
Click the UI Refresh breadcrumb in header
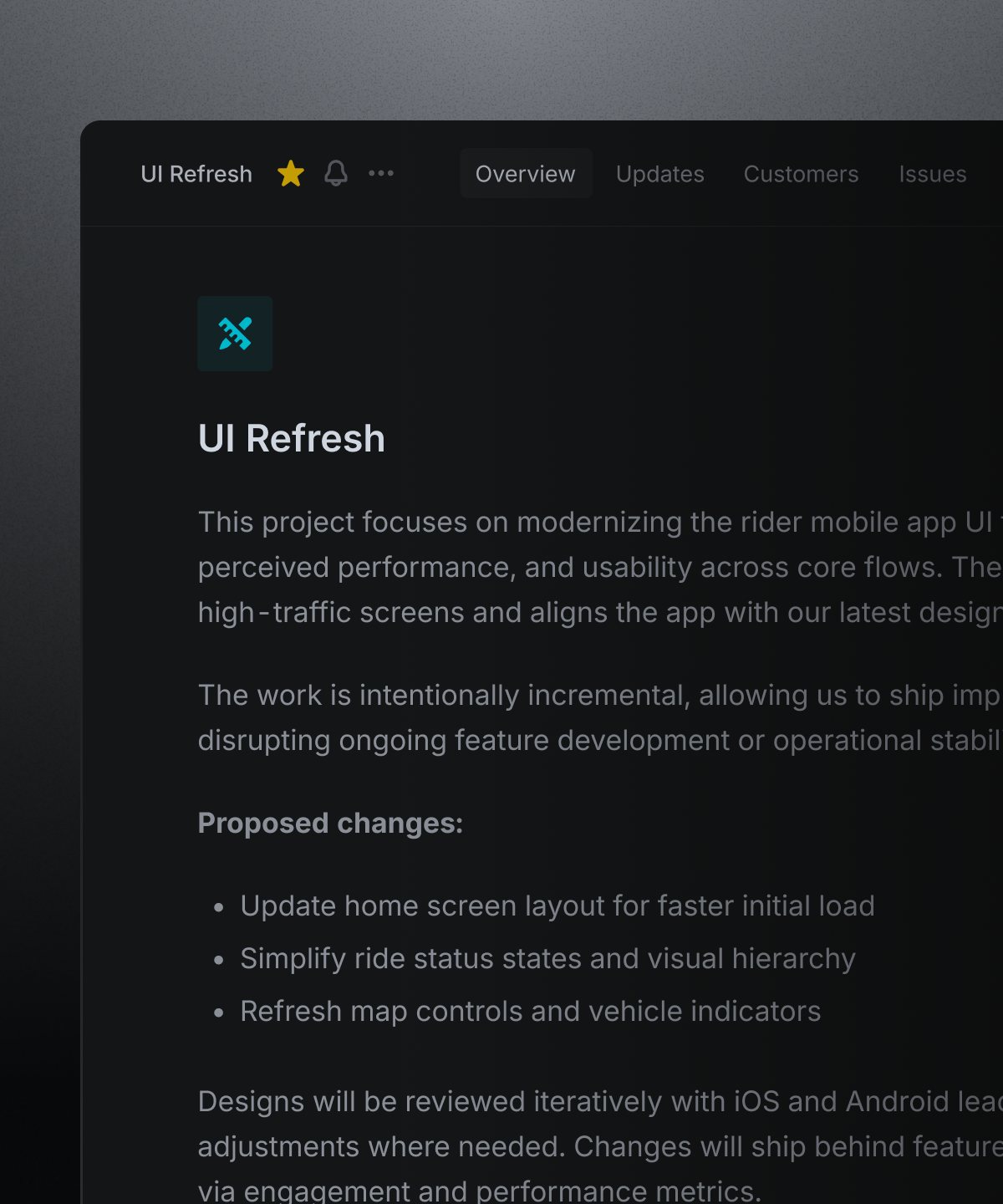pos(196,174)
